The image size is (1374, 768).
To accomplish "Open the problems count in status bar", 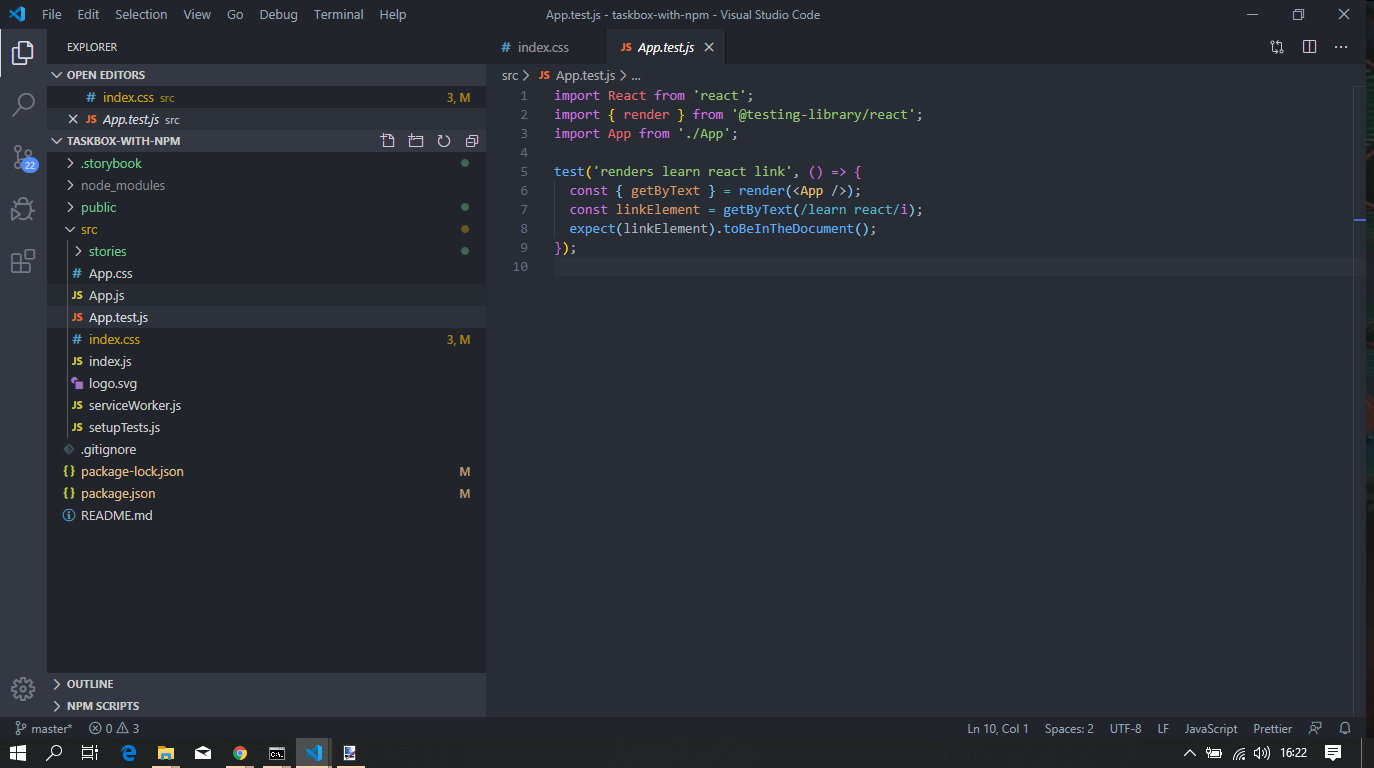I will coord(113,728).
